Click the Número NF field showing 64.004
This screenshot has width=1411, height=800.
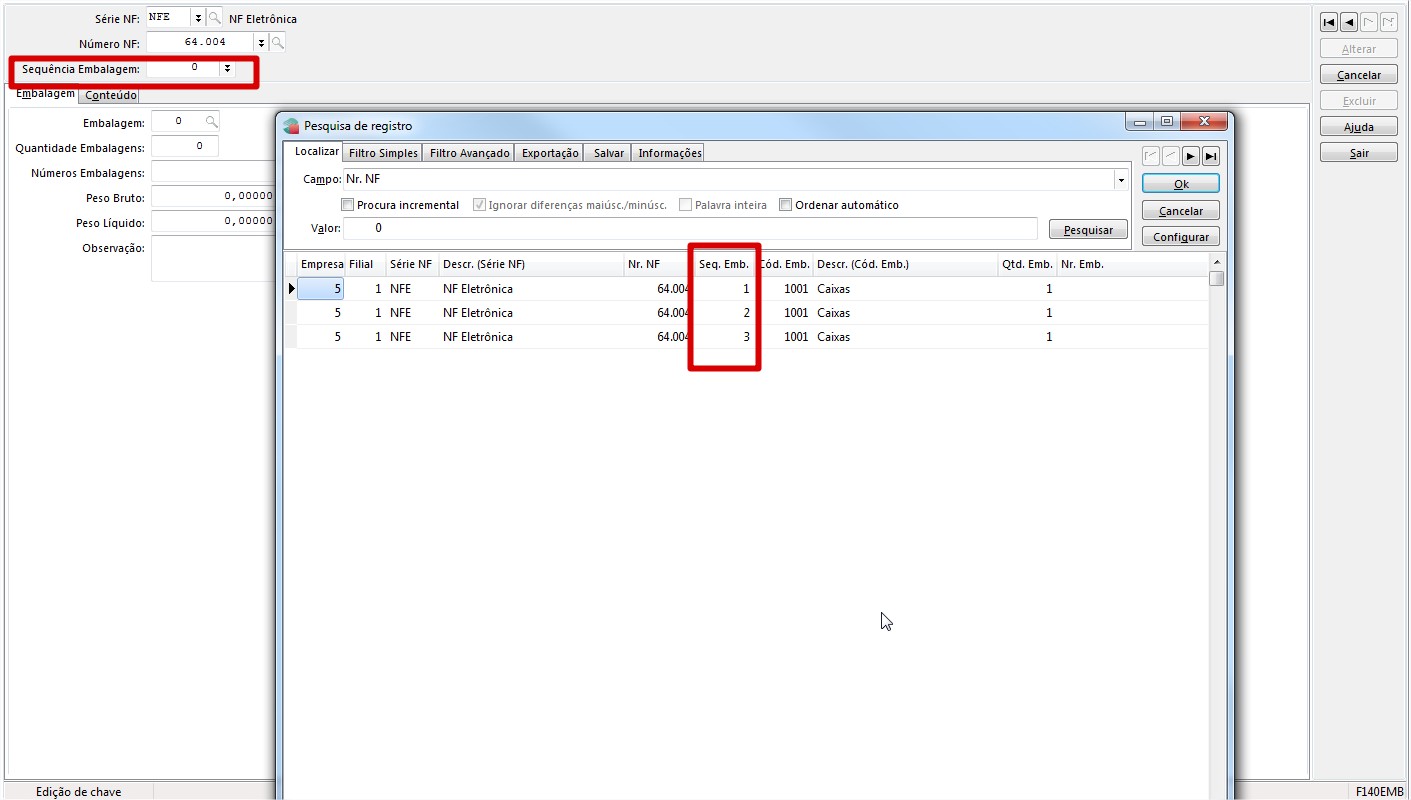(x=200, y=43)
